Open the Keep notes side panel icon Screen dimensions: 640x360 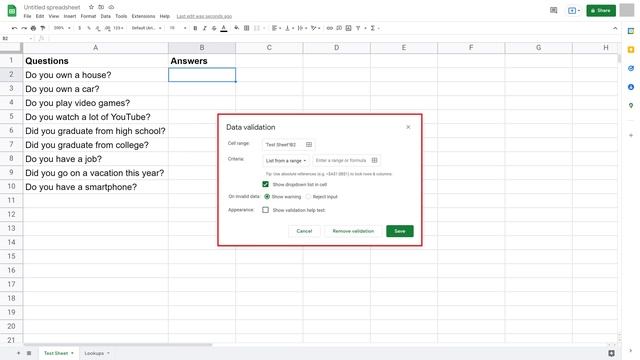(631, 50)
